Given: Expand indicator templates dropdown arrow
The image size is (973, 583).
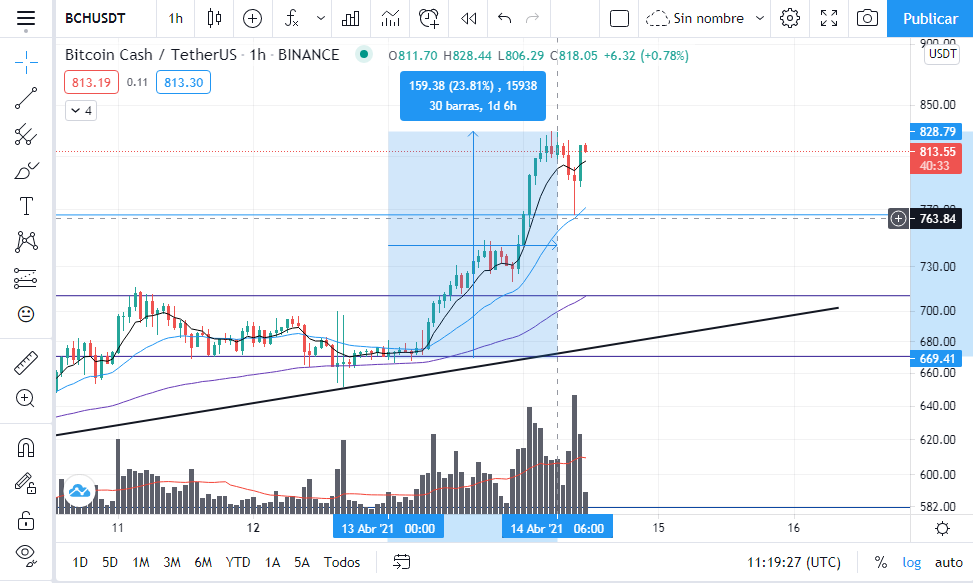Looking at the screenshot, I should pos(321,19).
